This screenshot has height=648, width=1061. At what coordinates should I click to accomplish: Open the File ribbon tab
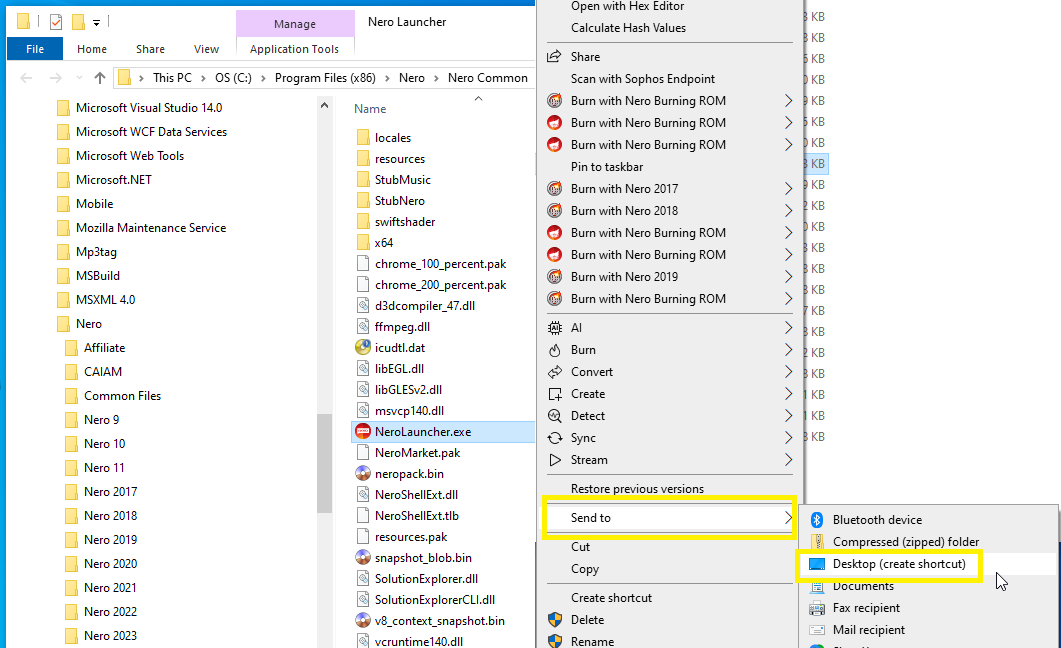35,49
